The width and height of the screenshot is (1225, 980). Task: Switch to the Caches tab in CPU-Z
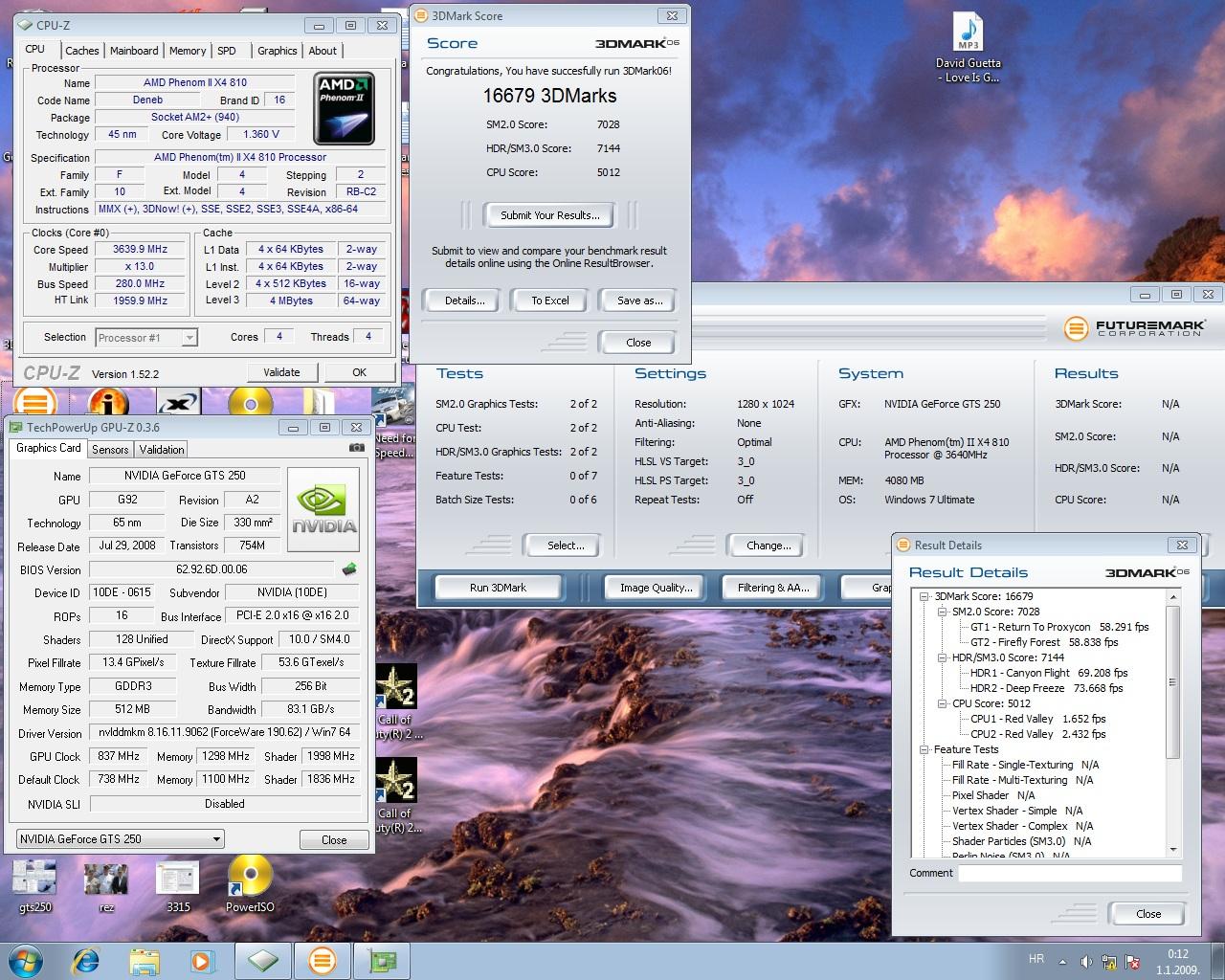82,51
